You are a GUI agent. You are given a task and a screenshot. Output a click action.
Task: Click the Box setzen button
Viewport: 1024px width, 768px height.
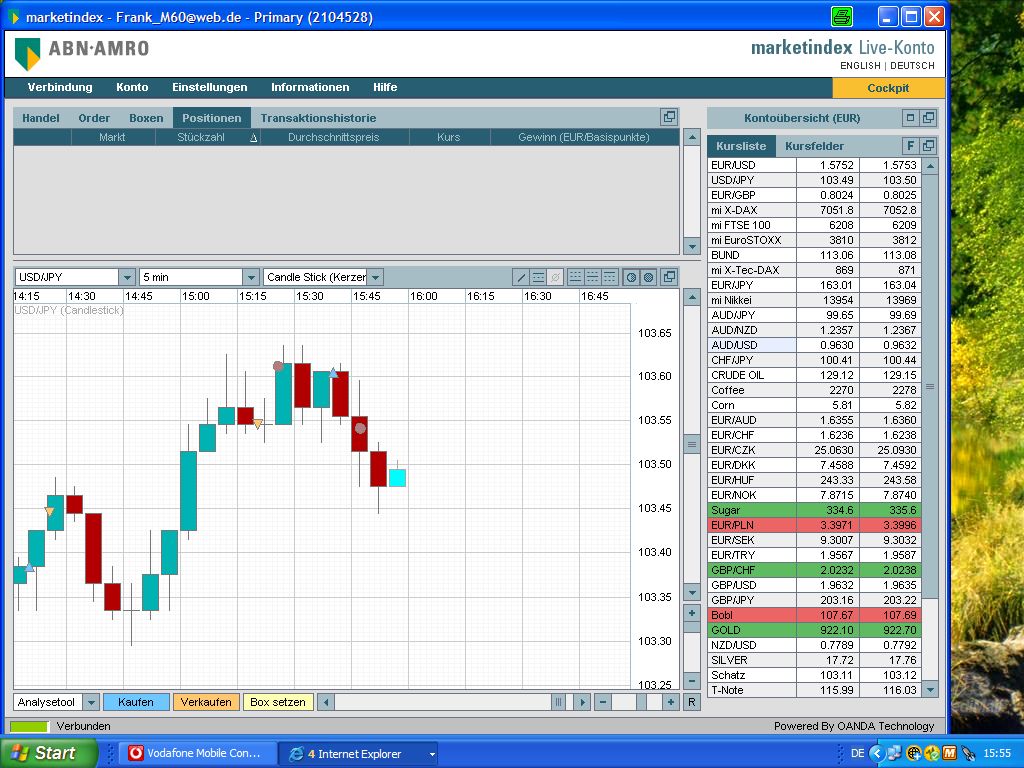(278, 703)
